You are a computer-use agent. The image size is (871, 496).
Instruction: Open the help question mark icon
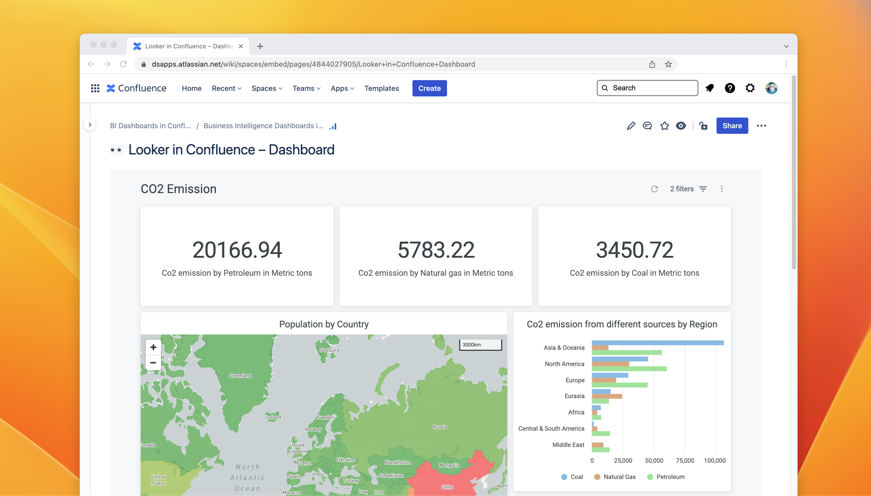[x=730, y=88]
